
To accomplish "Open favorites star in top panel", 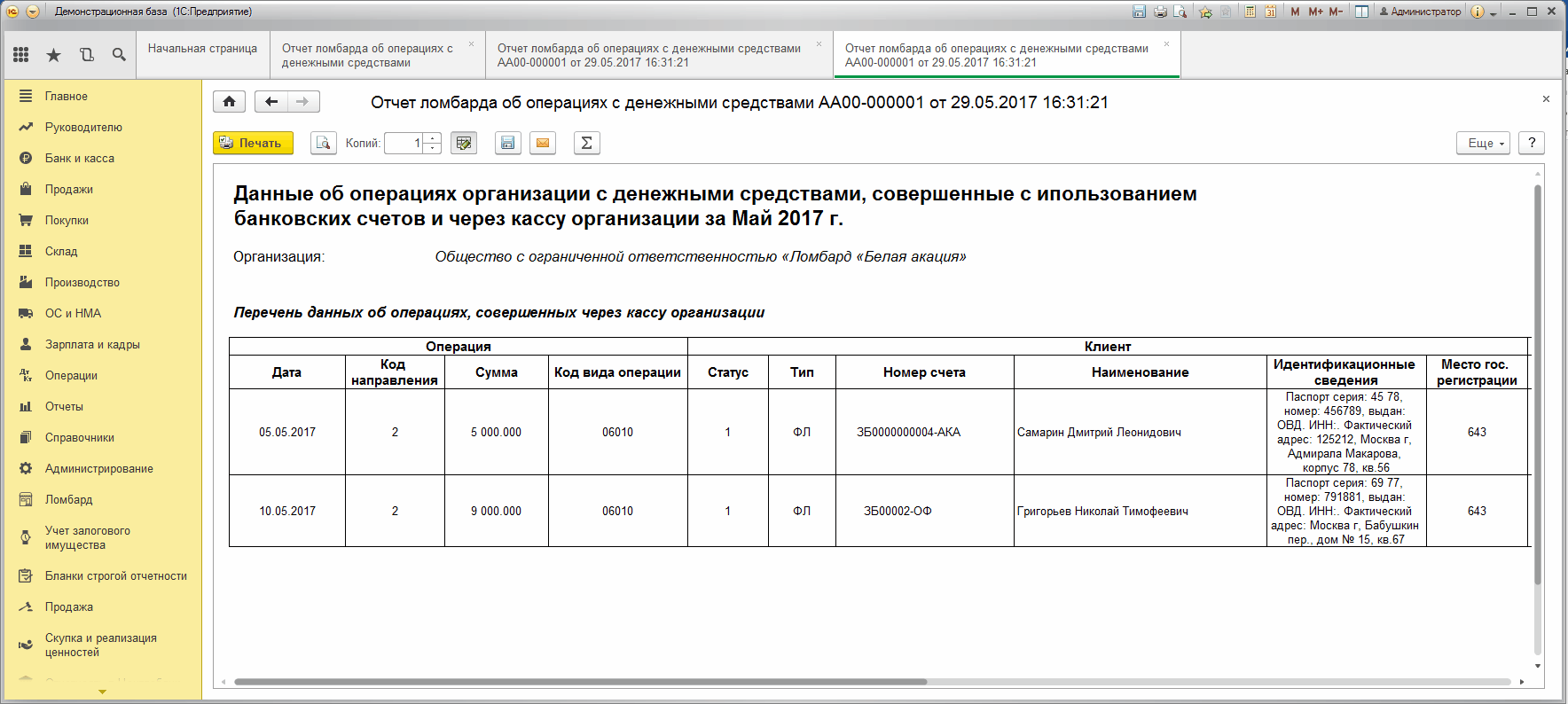I will [53, 55].
